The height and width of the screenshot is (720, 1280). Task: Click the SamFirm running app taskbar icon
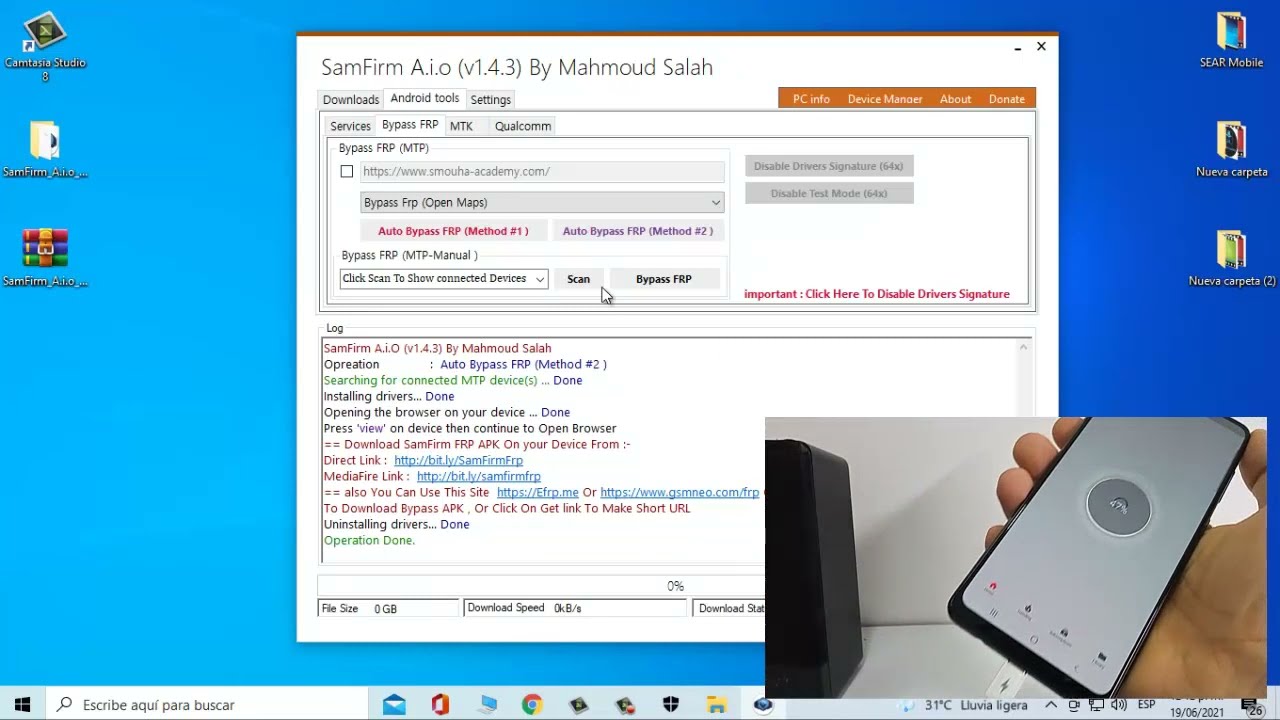tap(763, 705)
